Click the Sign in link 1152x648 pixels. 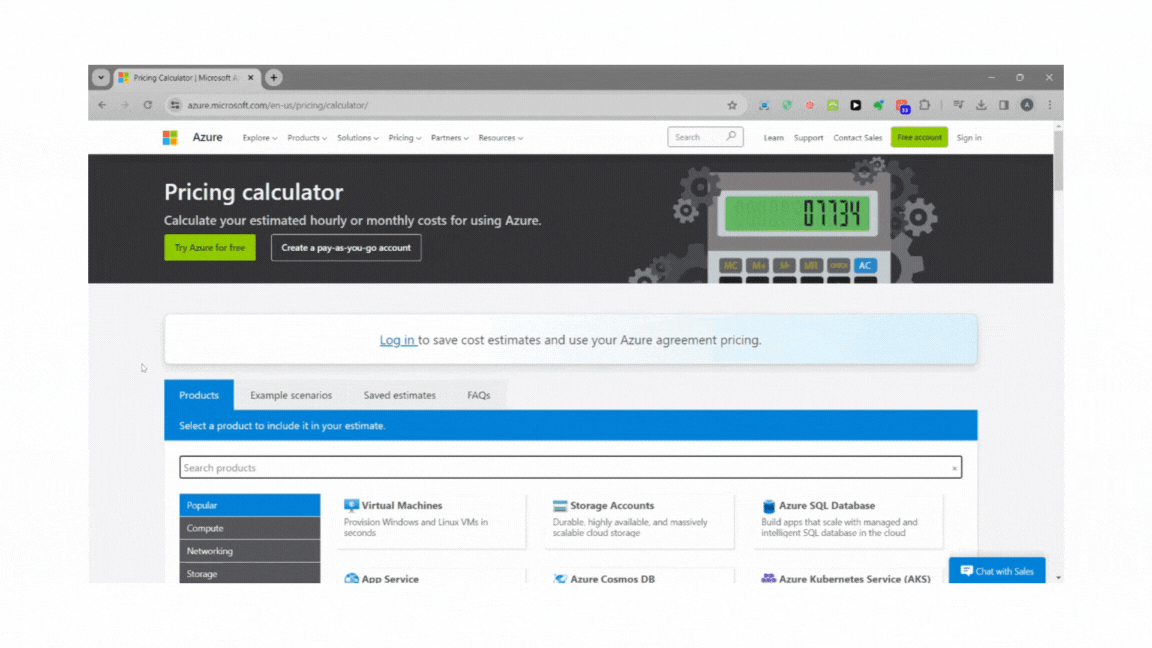(969, 137)
